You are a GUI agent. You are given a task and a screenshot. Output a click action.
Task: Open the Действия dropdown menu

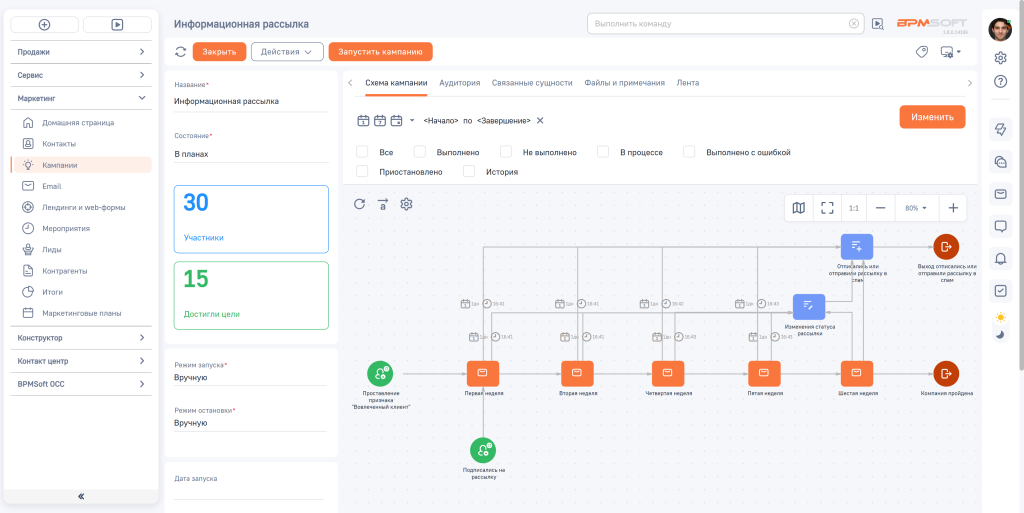[x=287, y=52]
